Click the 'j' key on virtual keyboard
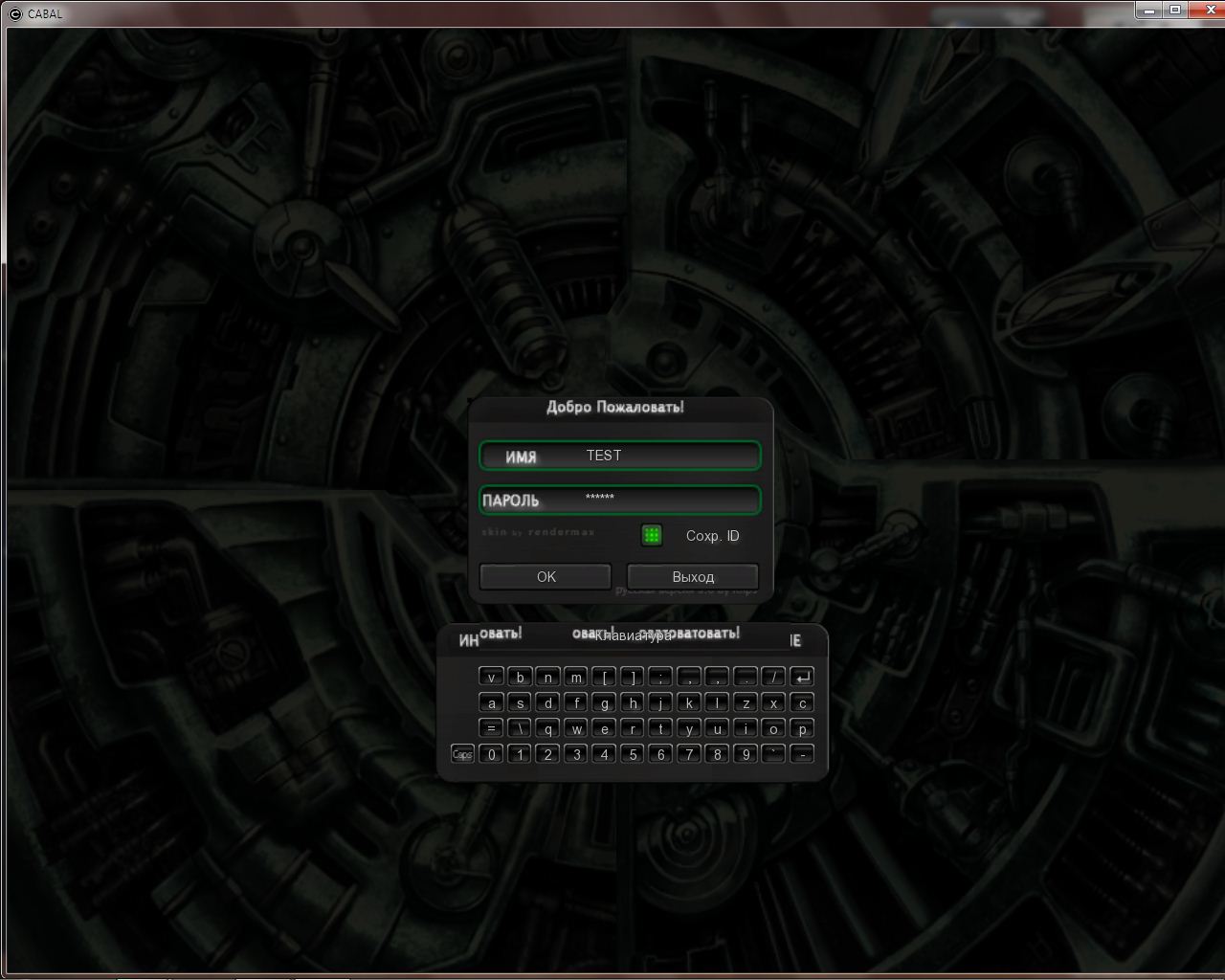The image size is (1225, 980). point(660,702)
